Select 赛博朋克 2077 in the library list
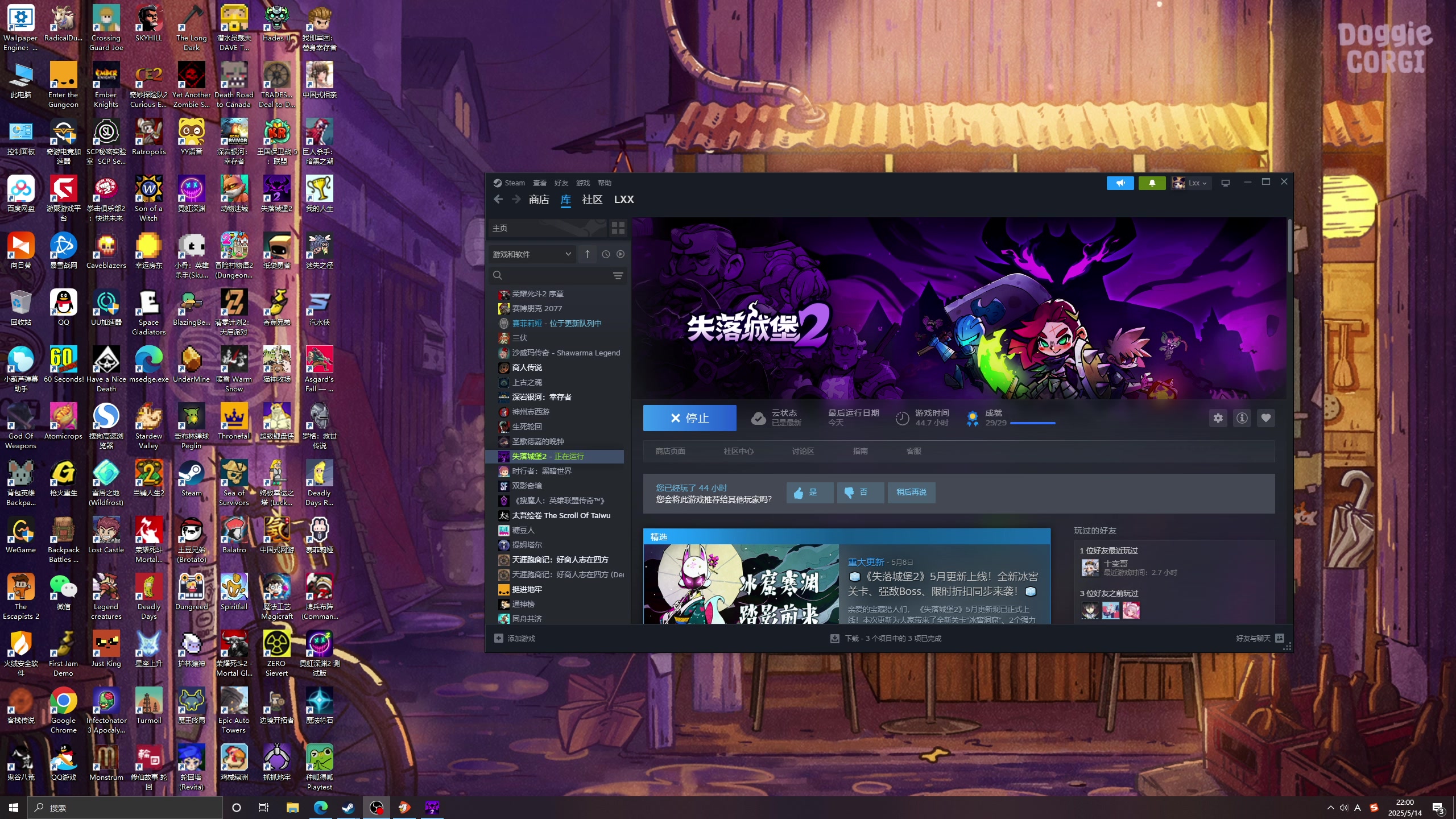 [x=536, y=308]
